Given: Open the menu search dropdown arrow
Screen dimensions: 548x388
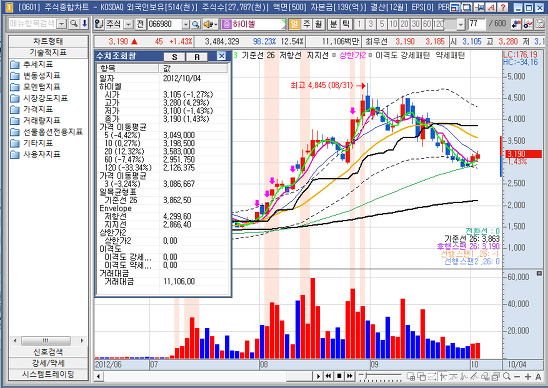Looking at the screenshot, I should pyautogui.click(x=62, y=24).
